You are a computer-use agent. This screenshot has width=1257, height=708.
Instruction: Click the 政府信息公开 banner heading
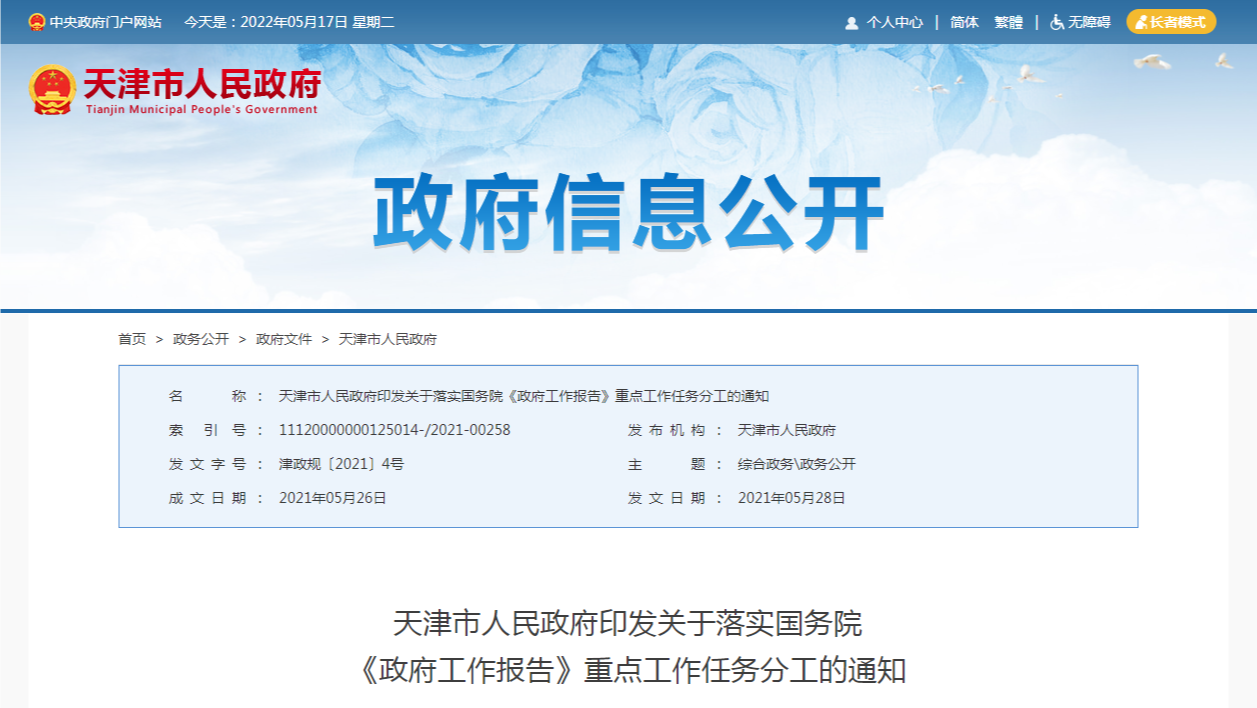click(x=628, y=214)
